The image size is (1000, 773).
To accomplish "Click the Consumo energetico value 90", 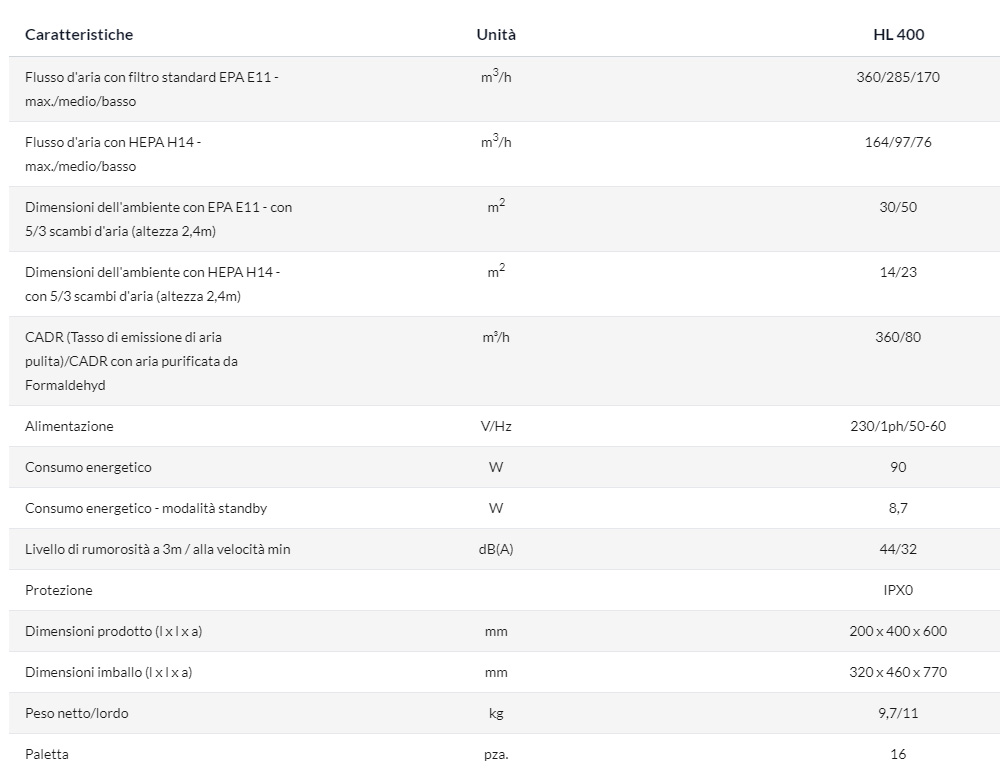I will click(x=898, y=467).
